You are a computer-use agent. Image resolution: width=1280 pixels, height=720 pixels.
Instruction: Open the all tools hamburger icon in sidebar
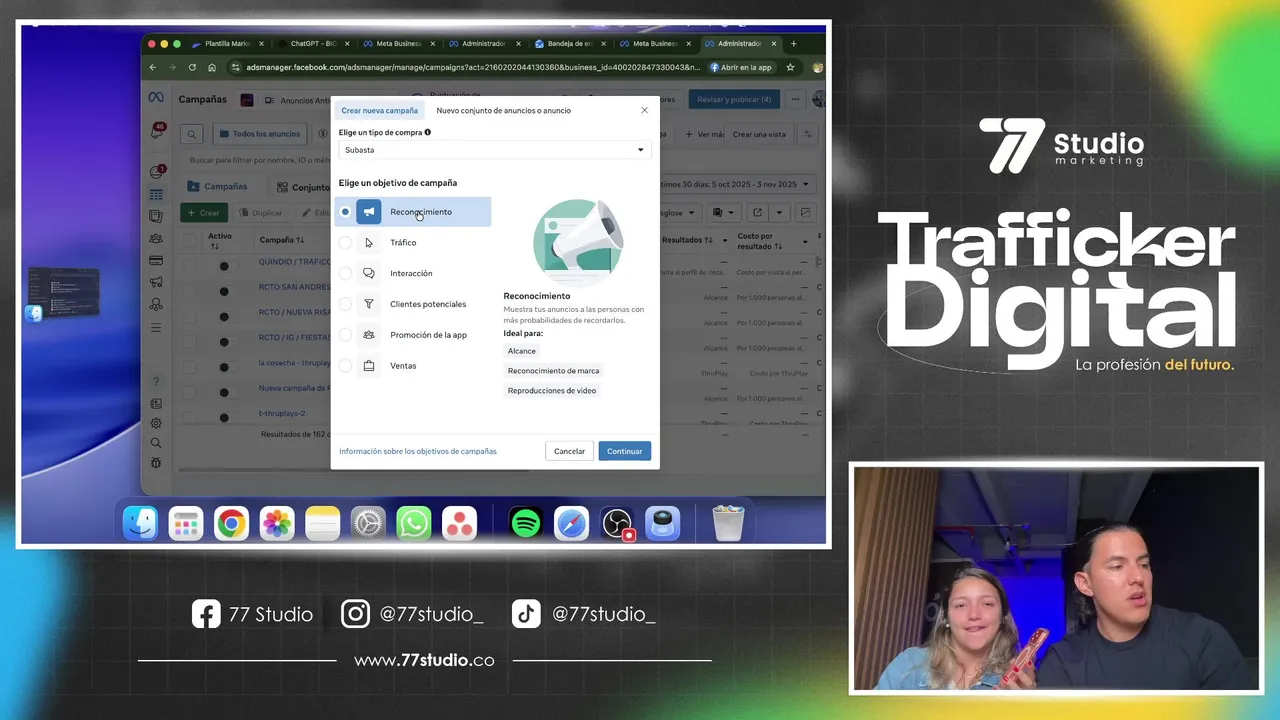[x=156, y=328]
